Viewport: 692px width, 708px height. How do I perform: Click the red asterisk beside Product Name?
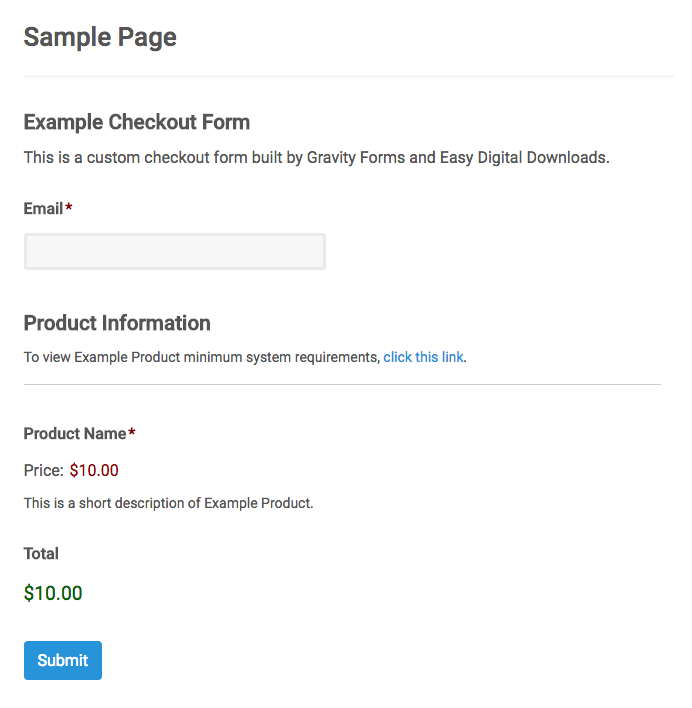pos(132,433)
